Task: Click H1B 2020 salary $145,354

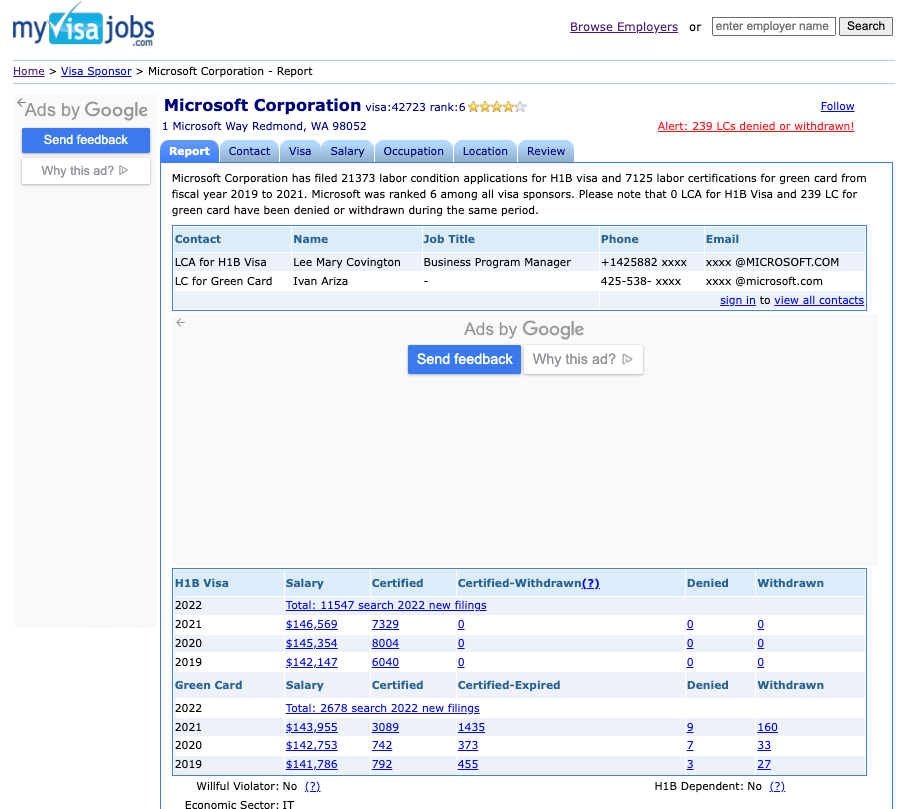Action: point(312,643)
